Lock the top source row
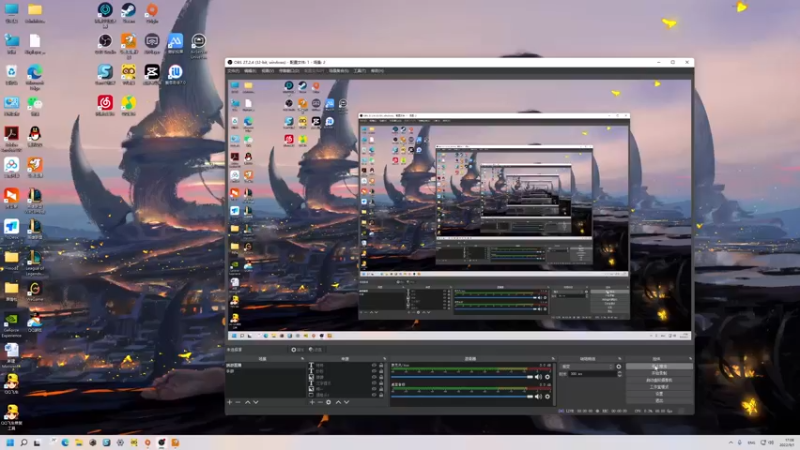This screenshot has width=800, height=450. (381, 365)
